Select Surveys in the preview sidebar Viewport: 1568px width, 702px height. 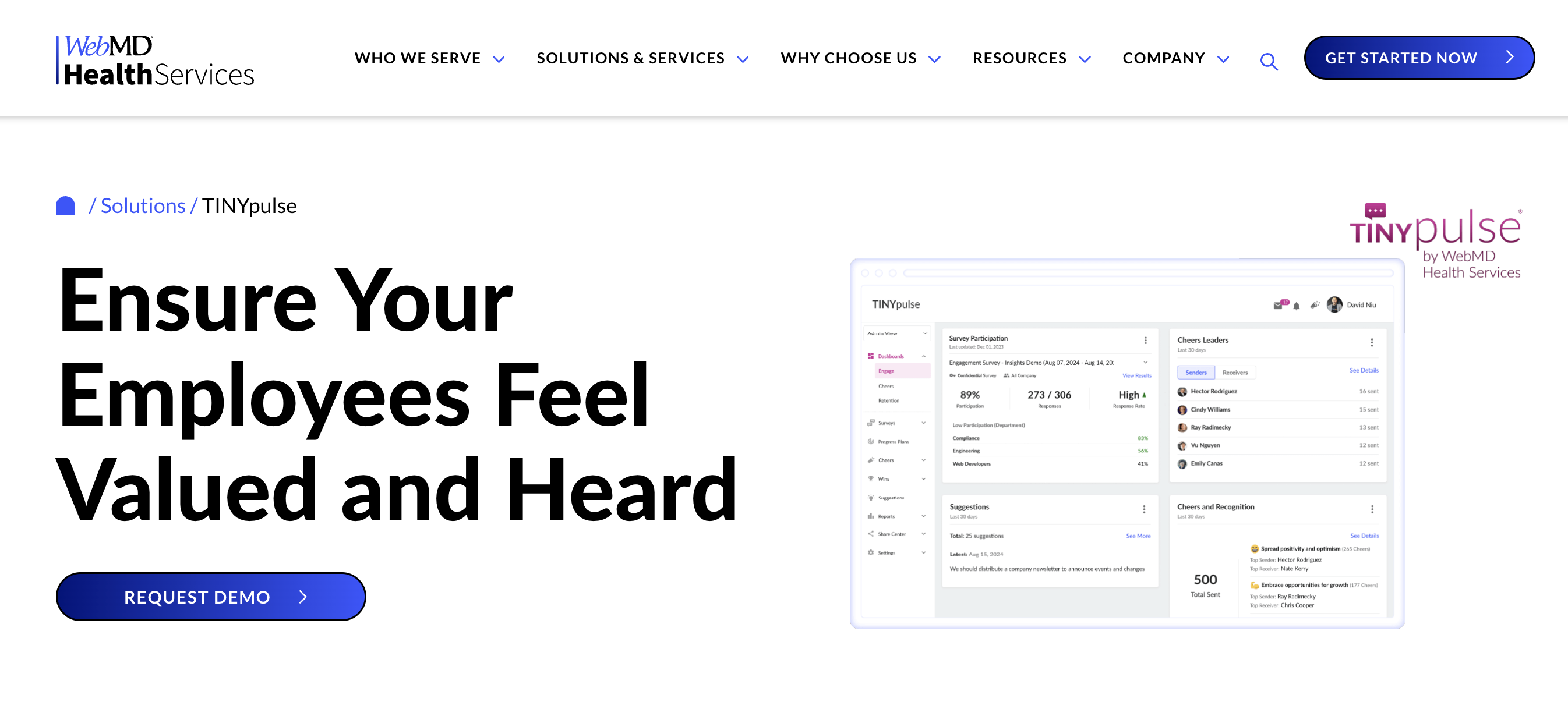[896, 423]
